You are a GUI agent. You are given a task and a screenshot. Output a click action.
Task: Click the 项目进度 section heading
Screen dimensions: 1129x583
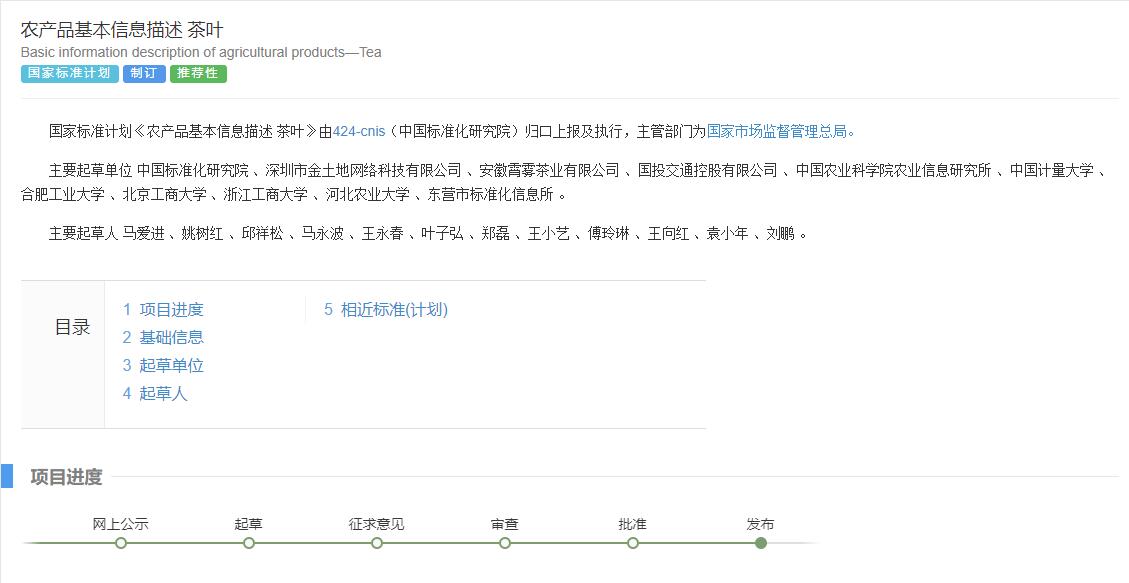[66, 476]
